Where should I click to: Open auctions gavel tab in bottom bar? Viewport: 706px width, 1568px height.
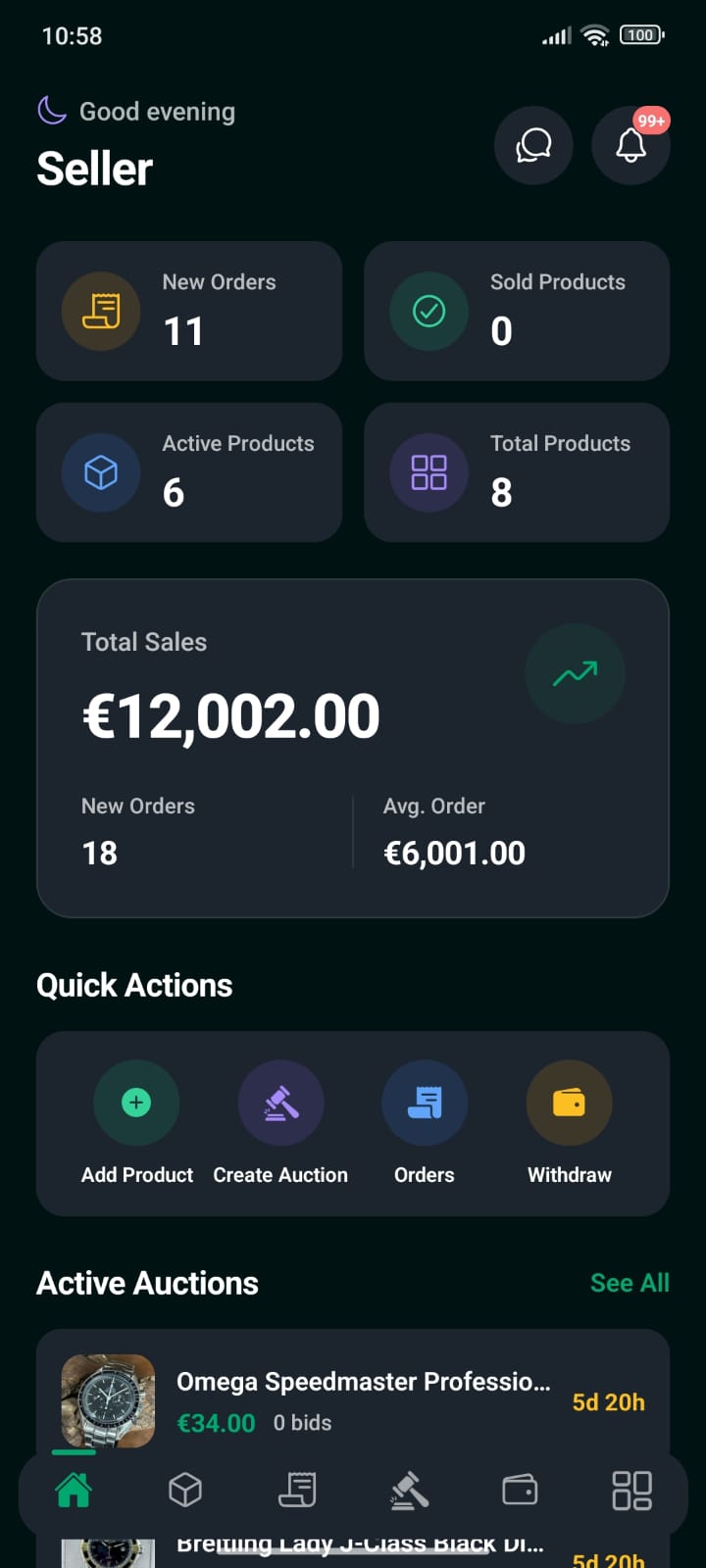[x=409, y=1491]
